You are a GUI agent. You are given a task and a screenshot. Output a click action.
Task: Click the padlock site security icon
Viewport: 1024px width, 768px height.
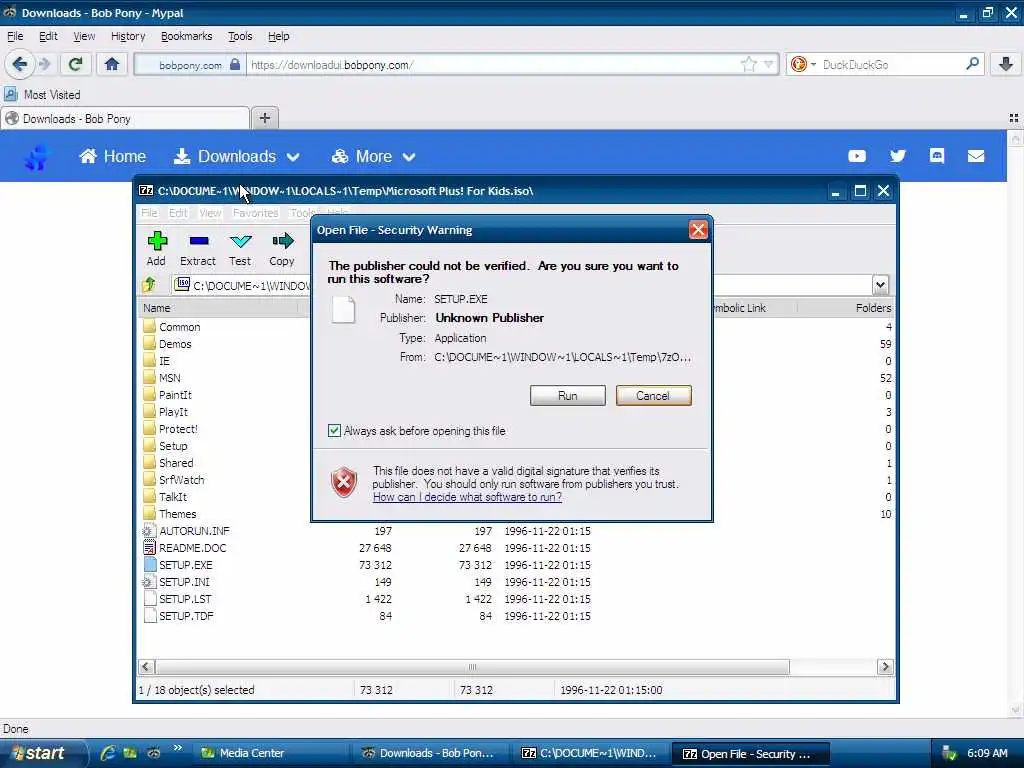click(x=235, y=64)
